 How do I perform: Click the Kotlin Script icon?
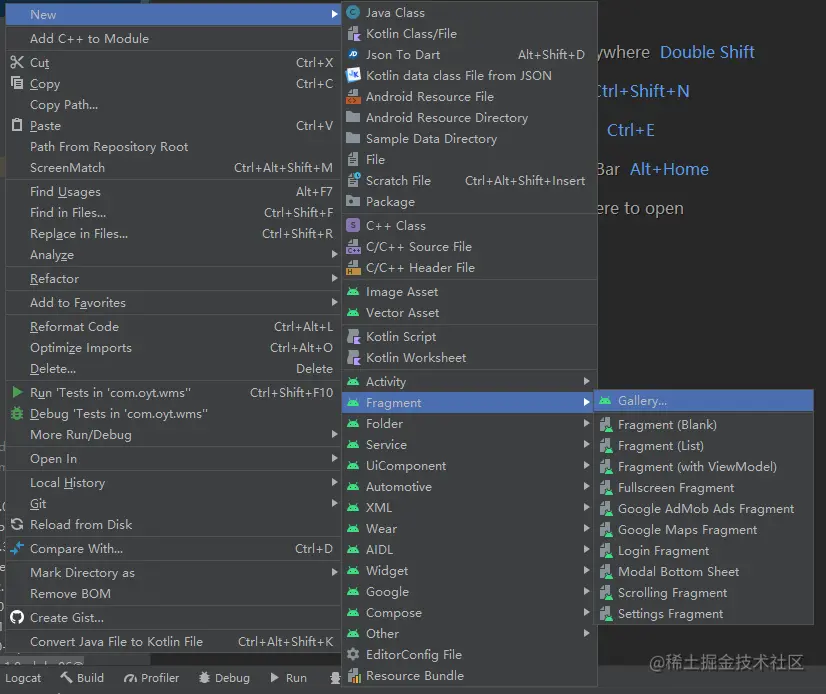[x=353, y=337]
